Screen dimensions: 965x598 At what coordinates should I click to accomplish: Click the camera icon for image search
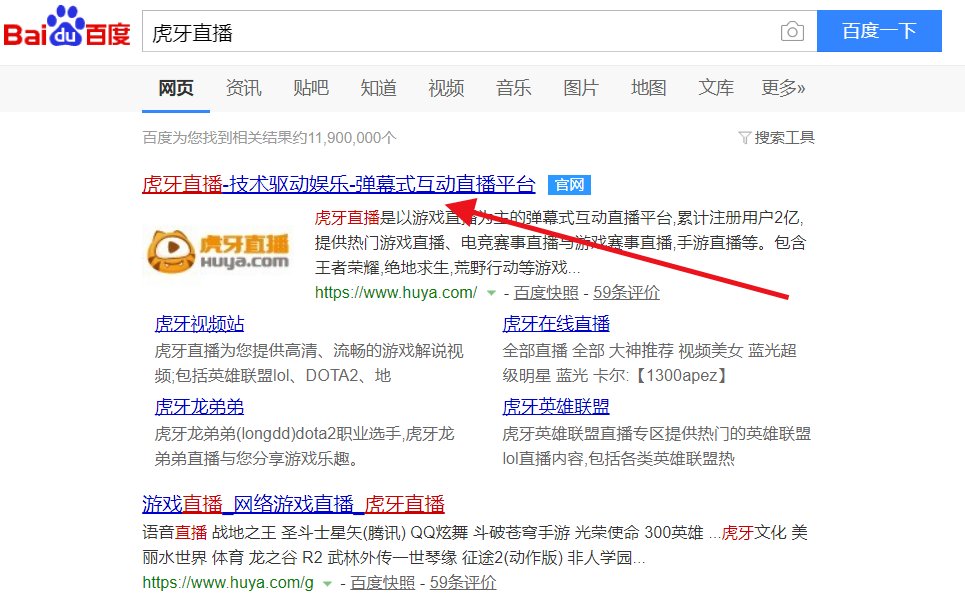tap(793, 32)
